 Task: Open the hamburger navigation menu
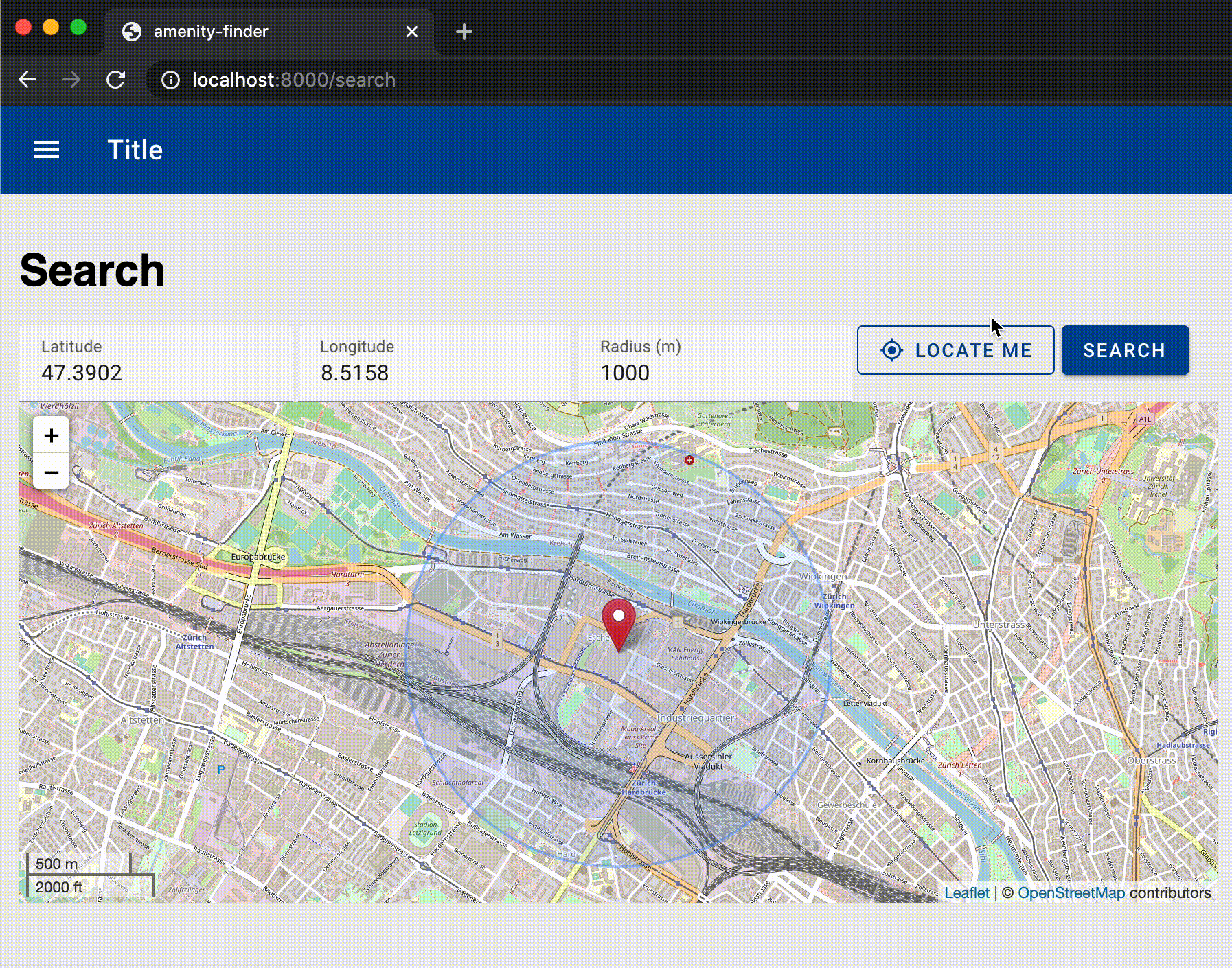(47, 149)
